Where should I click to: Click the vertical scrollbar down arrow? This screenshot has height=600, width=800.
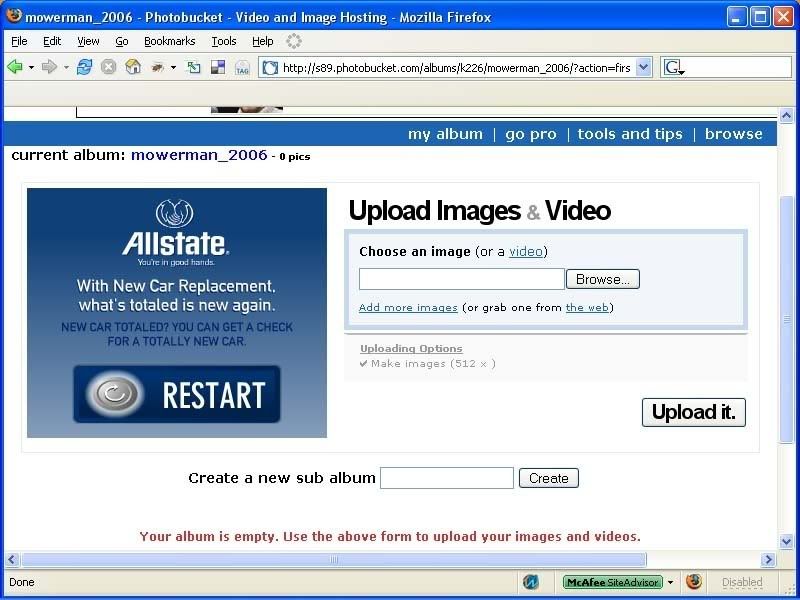click(786, 541)
